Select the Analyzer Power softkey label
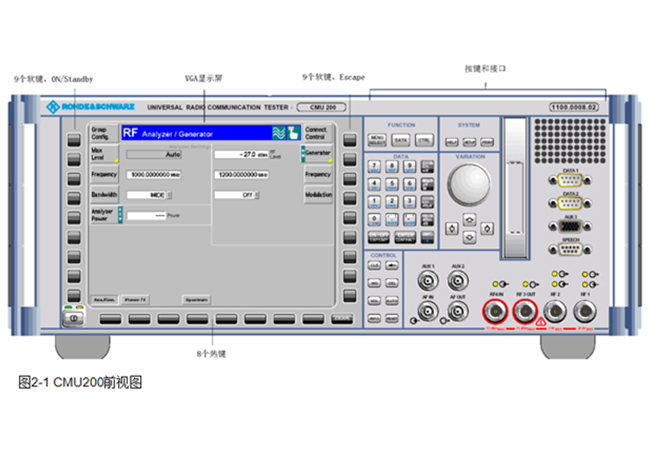This screenshot has height=450, width=650. coord(104,215)
